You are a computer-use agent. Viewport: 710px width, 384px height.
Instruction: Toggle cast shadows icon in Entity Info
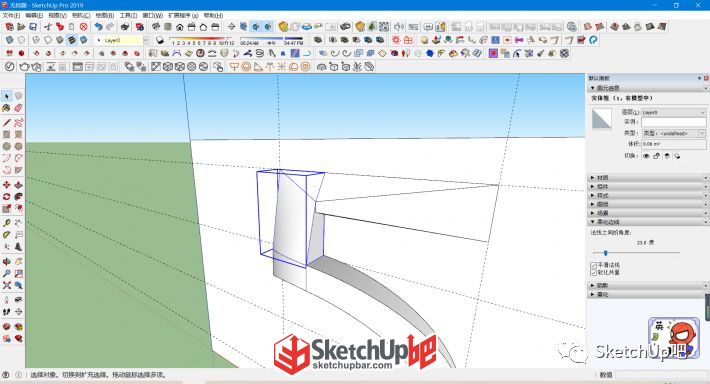[677, 156]
